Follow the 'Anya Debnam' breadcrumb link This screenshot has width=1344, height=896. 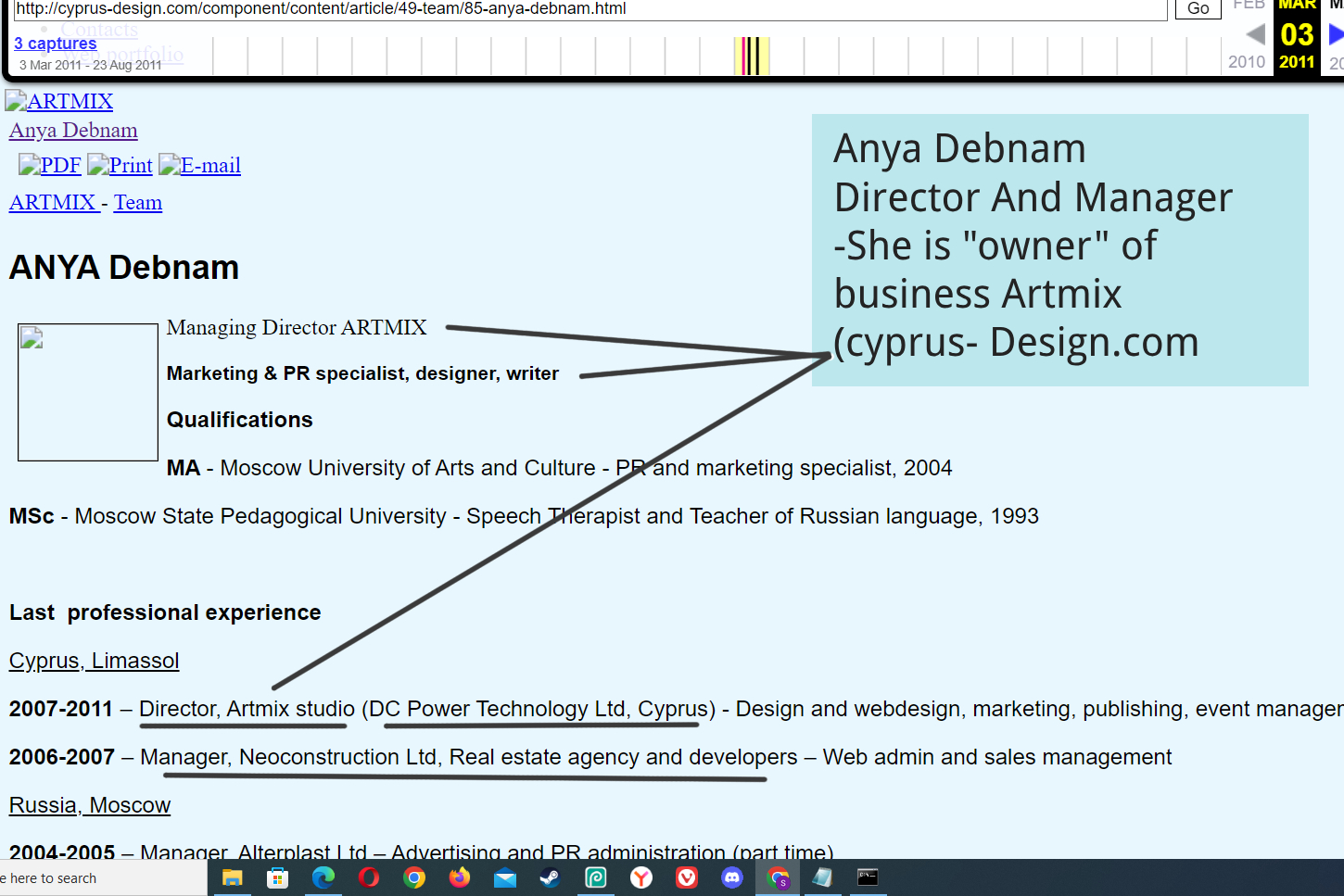(73, 131)
